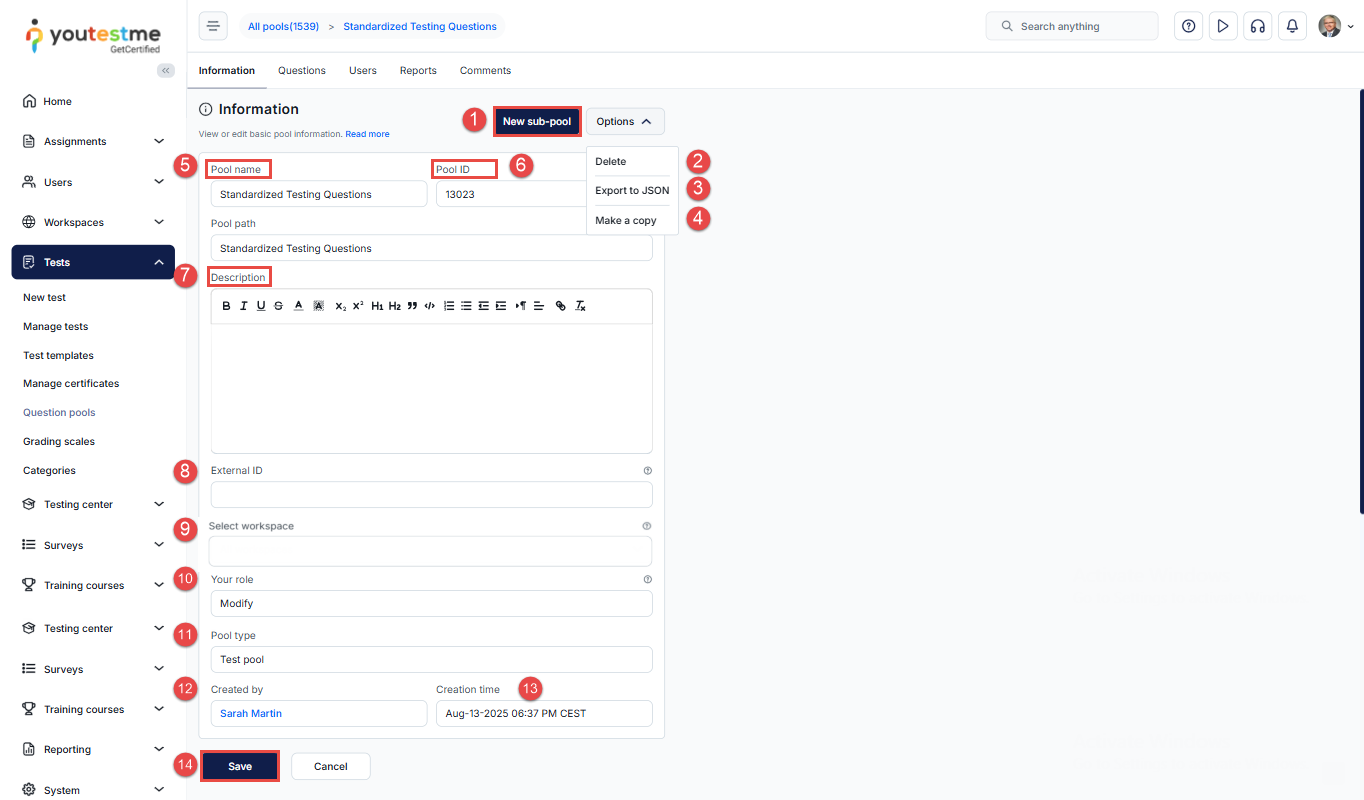
Task: Set text color in Description toolbar
Action: [298, 306]
